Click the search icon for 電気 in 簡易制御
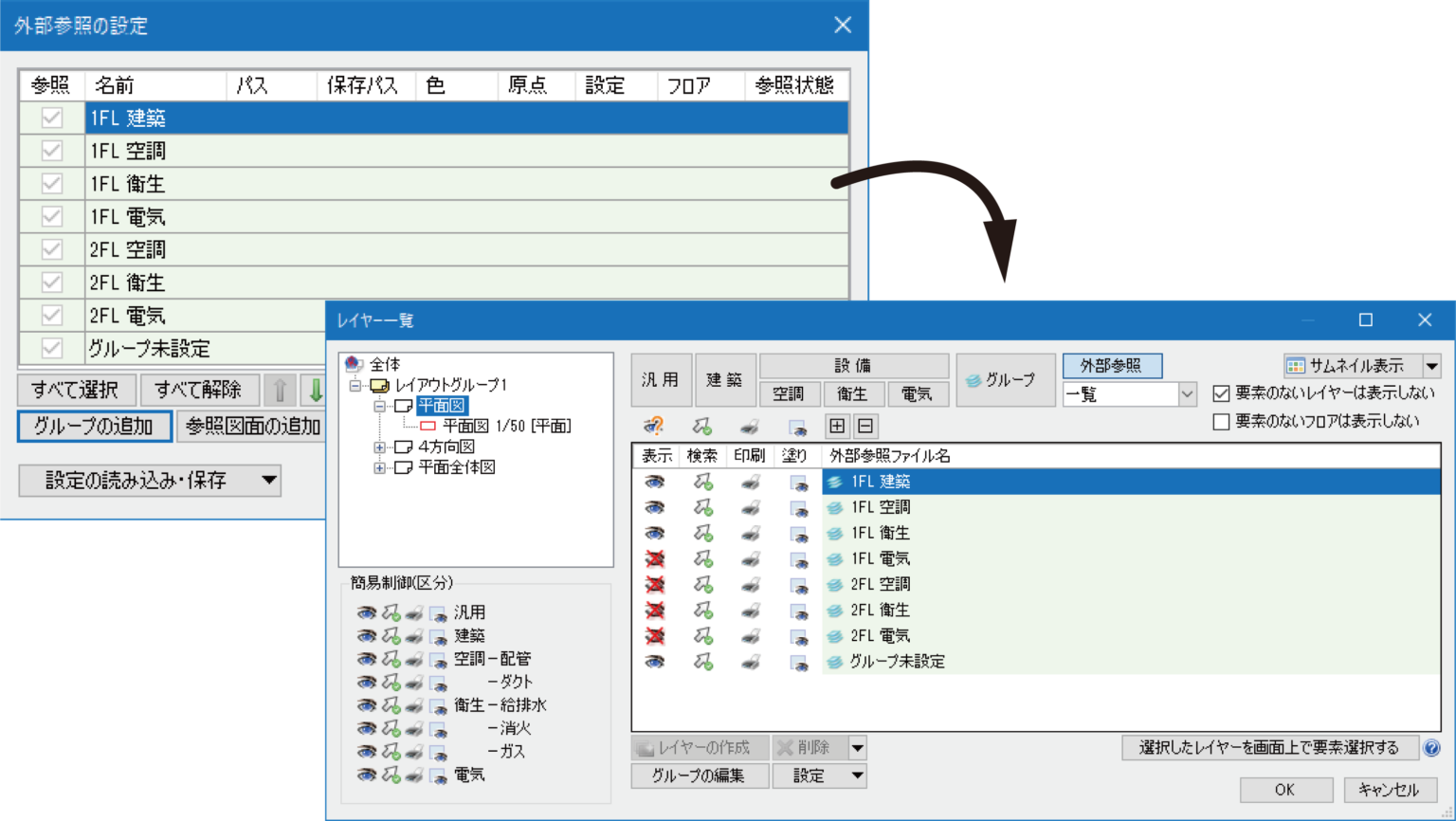Viewport: 1456px width, 821px height. tap(391, 775)
